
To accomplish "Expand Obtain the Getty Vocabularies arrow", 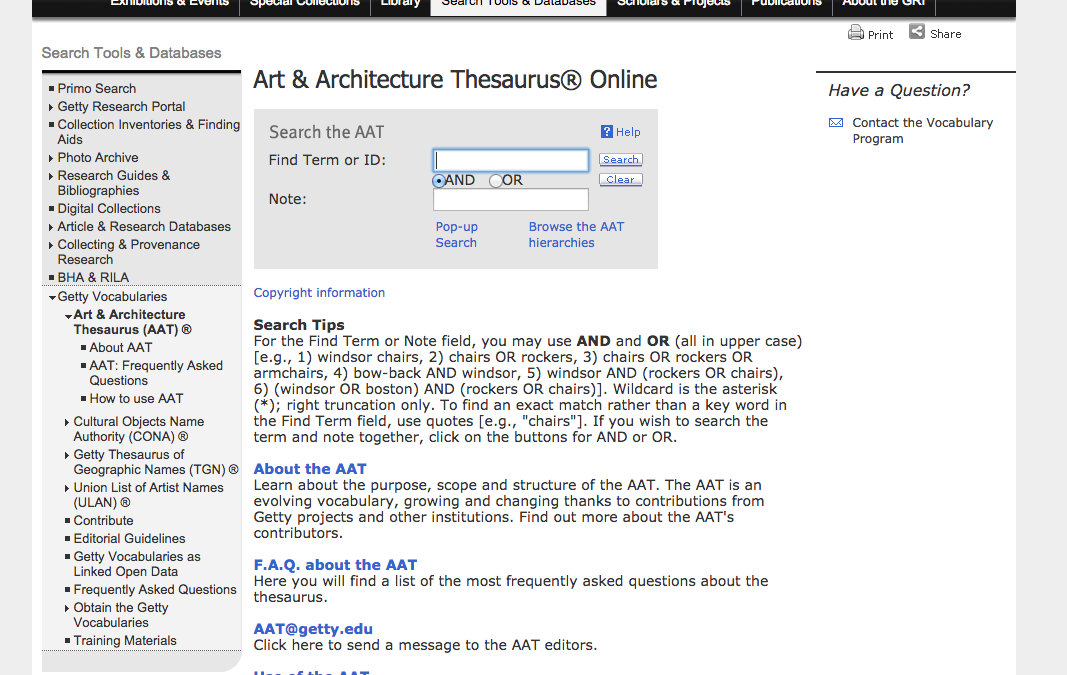I will [x=67, y=608].
